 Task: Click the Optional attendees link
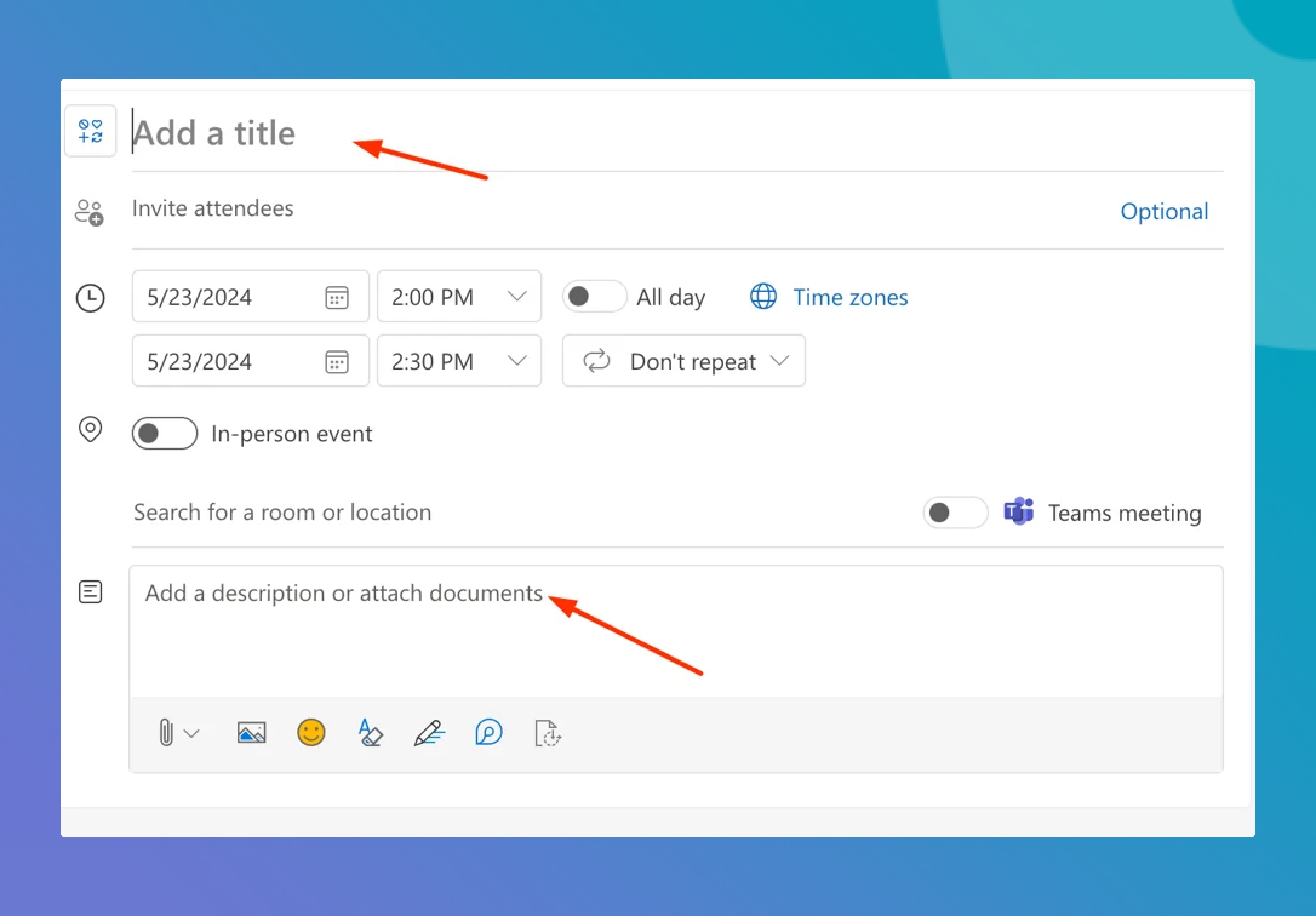pos(1164,211)
